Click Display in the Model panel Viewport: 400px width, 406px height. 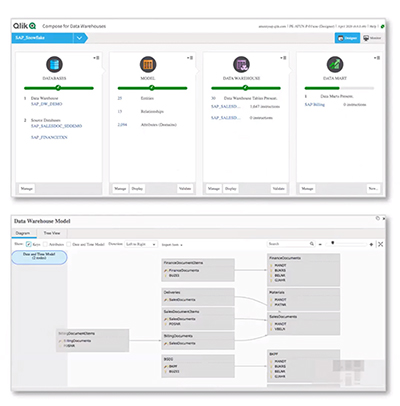coord(137,189)
